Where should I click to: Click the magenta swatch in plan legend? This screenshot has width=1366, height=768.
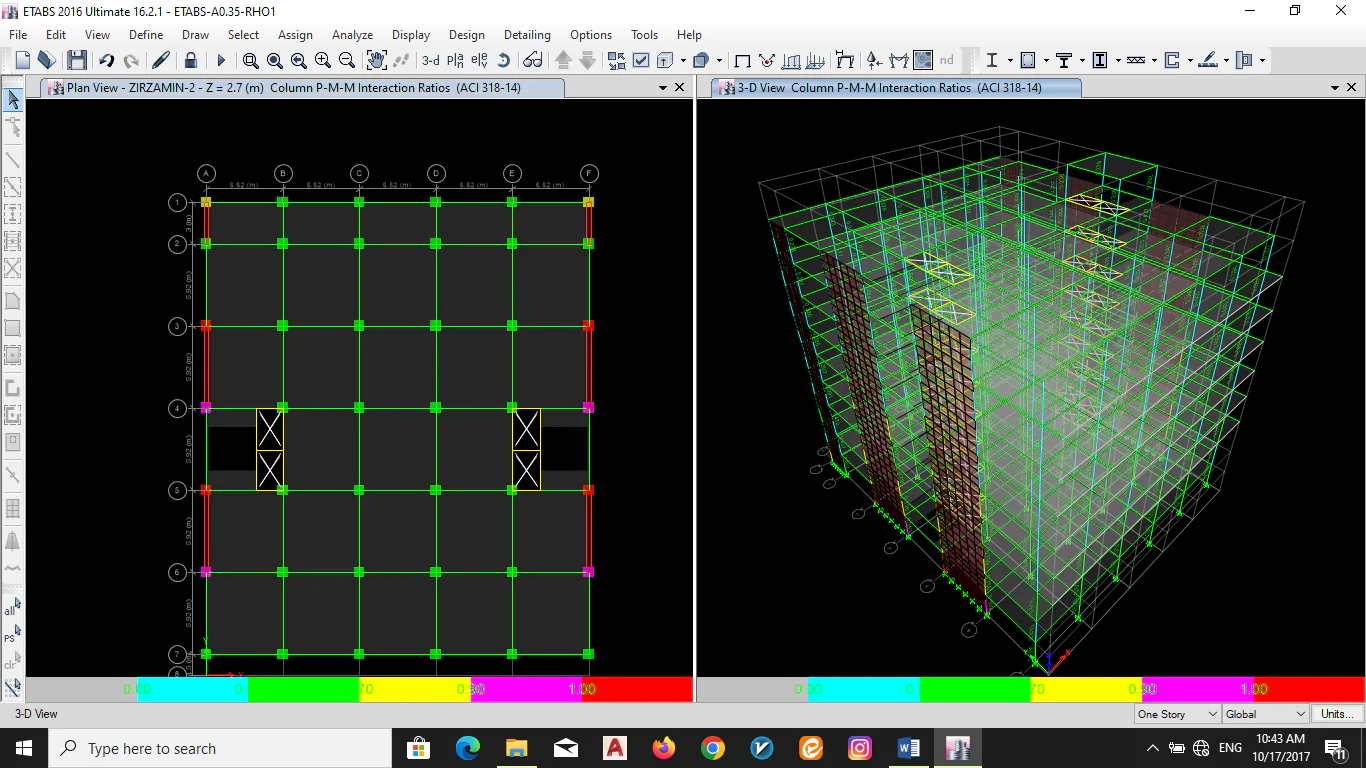526,689
